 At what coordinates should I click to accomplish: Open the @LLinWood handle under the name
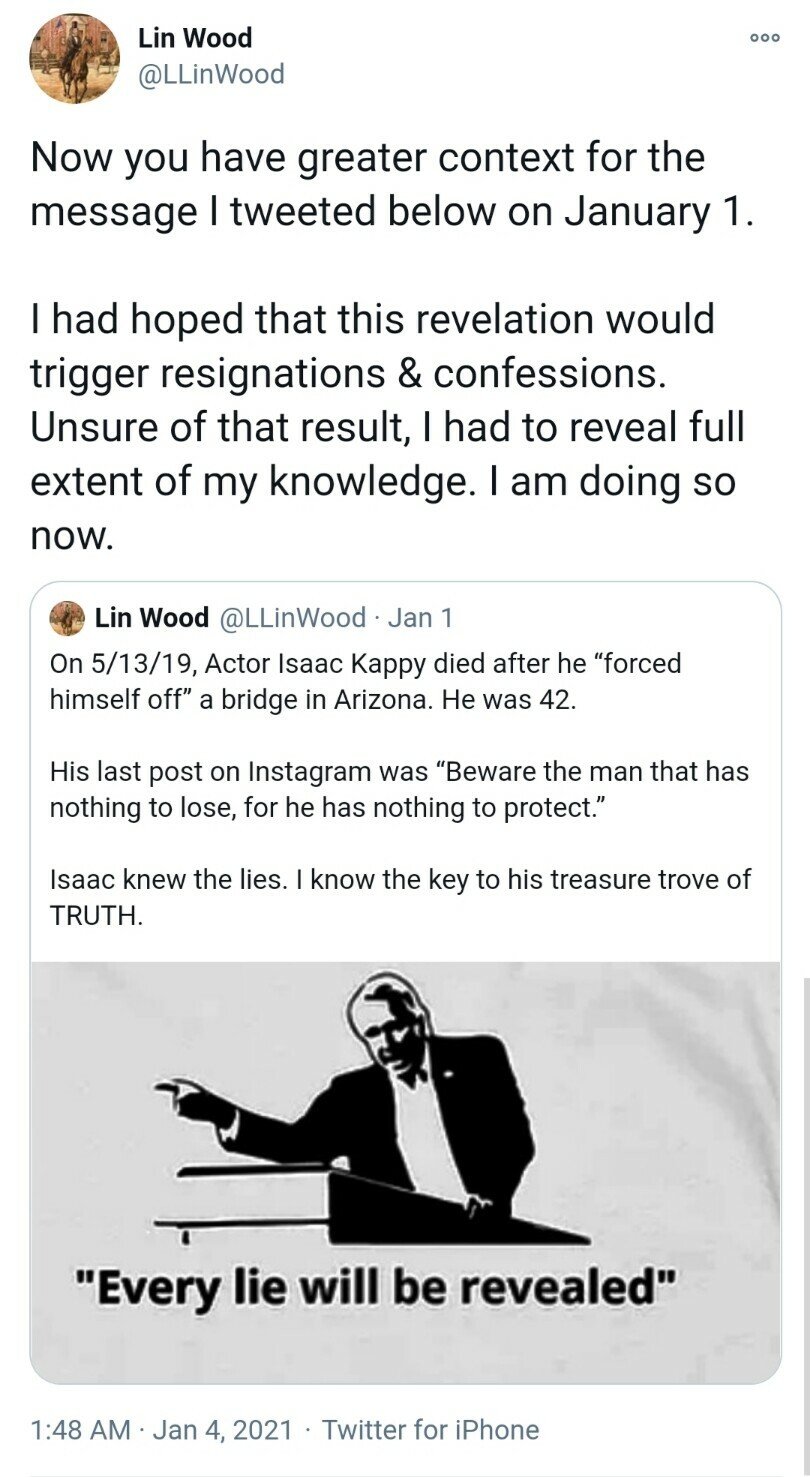click(x=211, y=74)
